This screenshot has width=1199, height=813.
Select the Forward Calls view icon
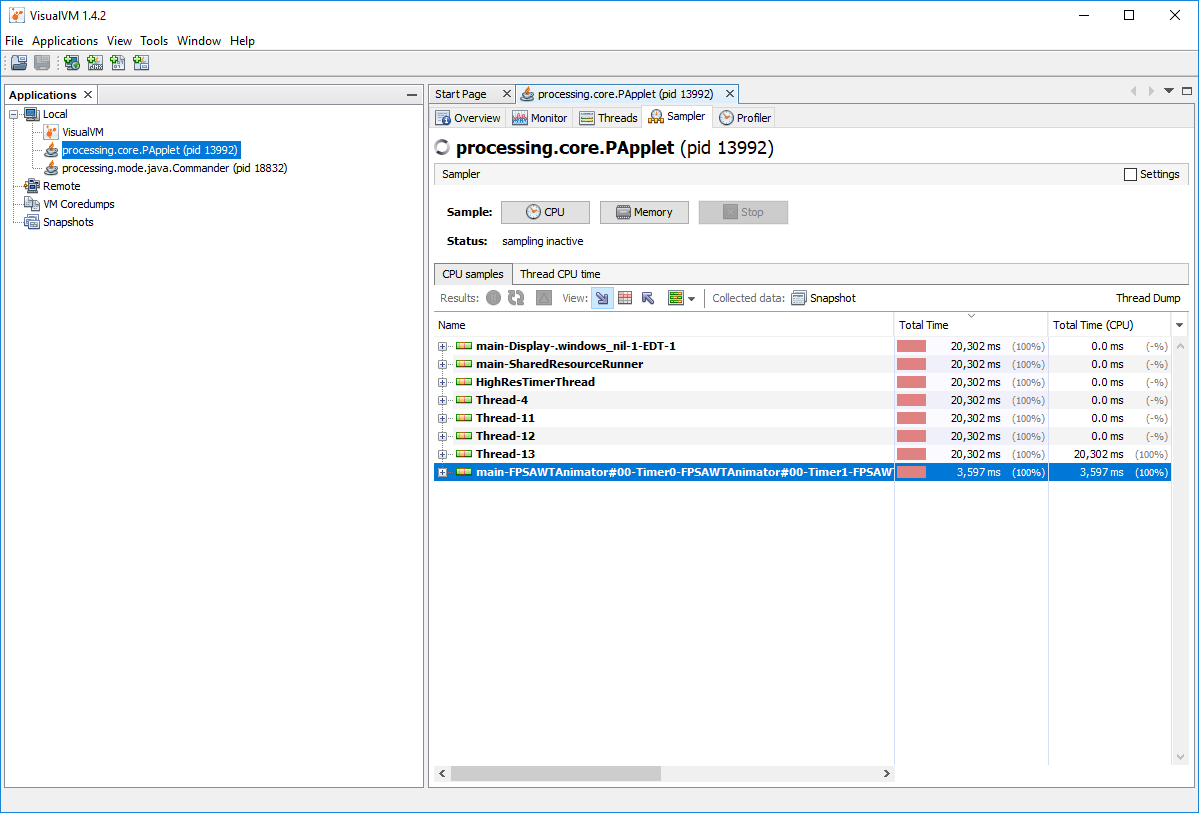click(602, 298)
